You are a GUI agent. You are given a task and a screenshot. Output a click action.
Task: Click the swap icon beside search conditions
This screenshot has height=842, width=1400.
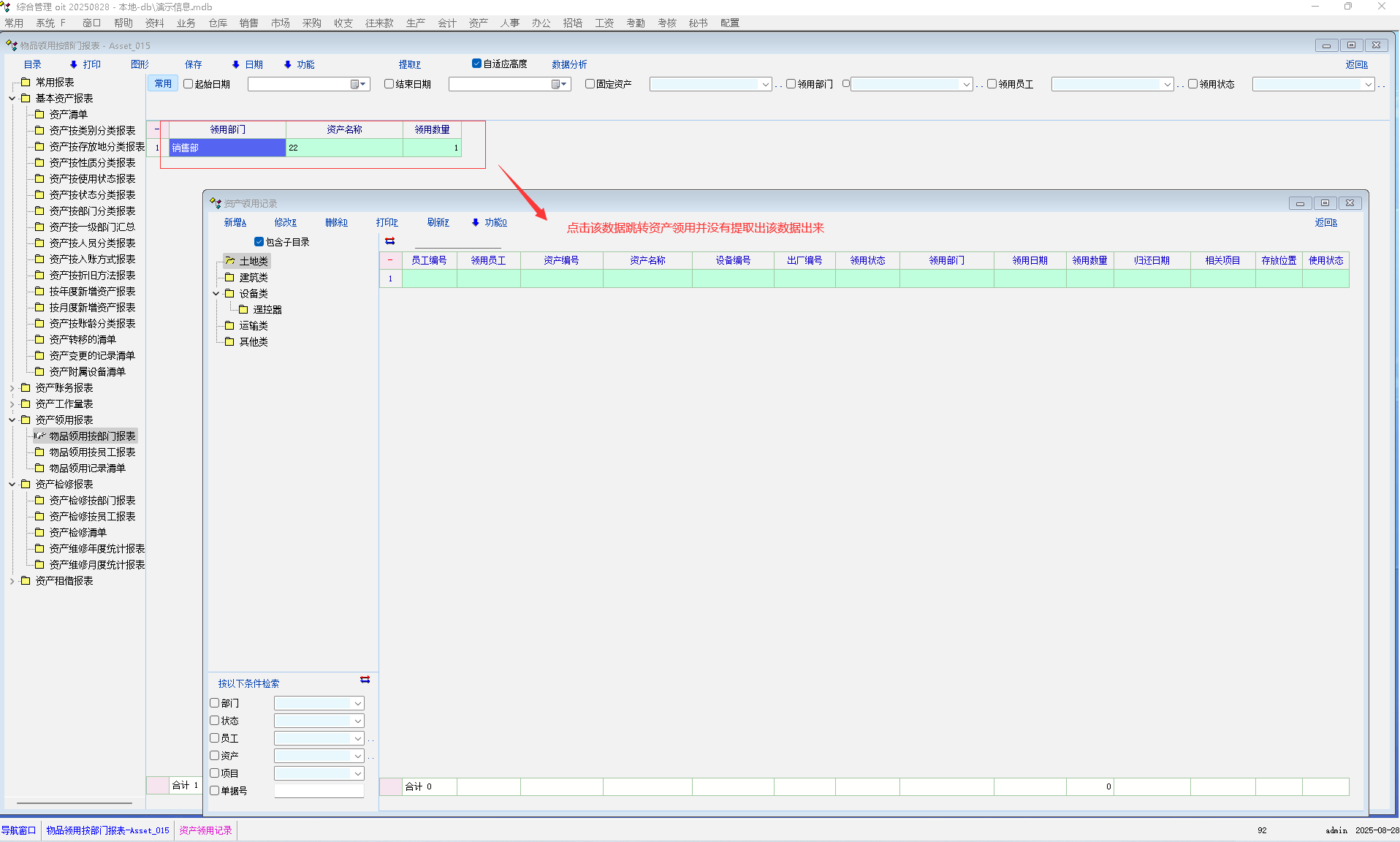pyautogui.click(x=365, y=680)
